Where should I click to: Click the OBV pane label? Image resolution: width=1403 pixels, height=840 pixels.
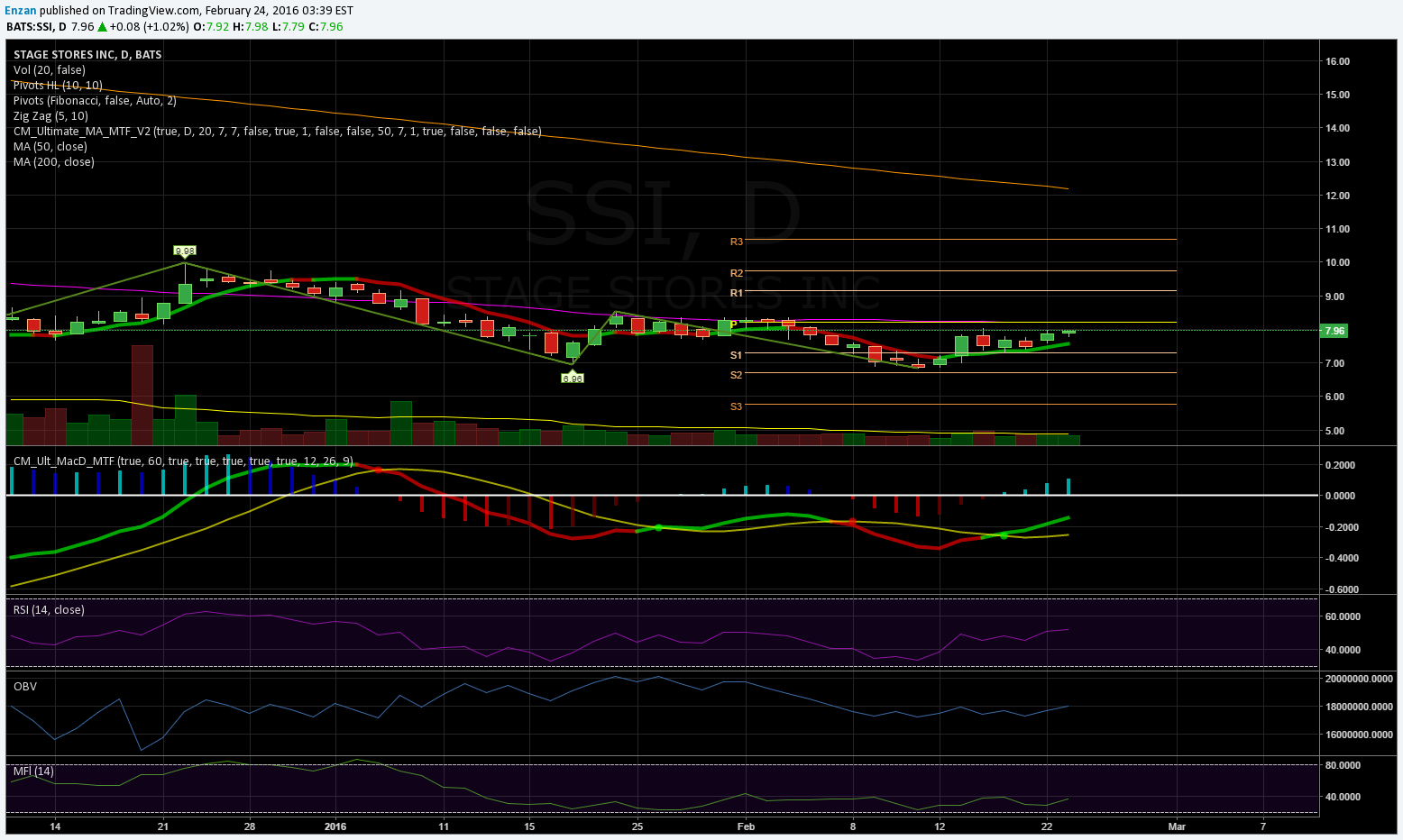(25, 687)
